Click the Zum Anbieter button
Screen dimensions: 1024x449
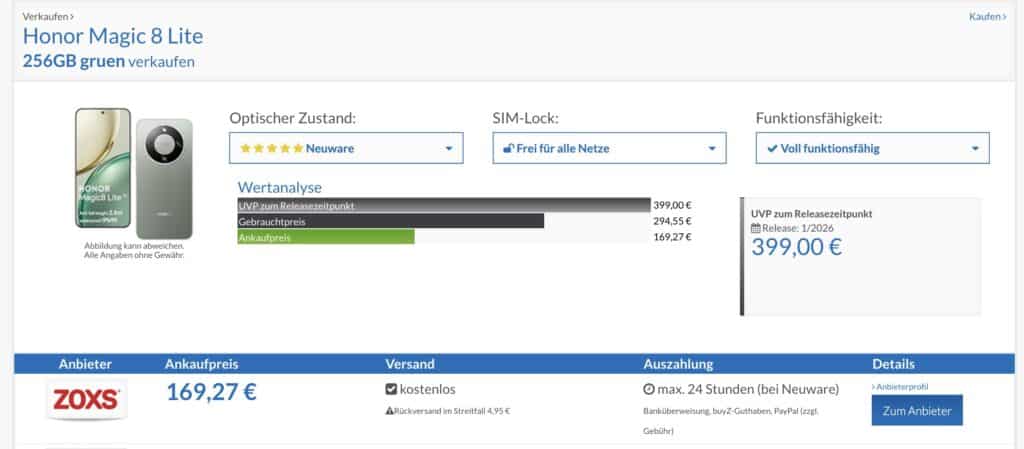pos(917,410)
